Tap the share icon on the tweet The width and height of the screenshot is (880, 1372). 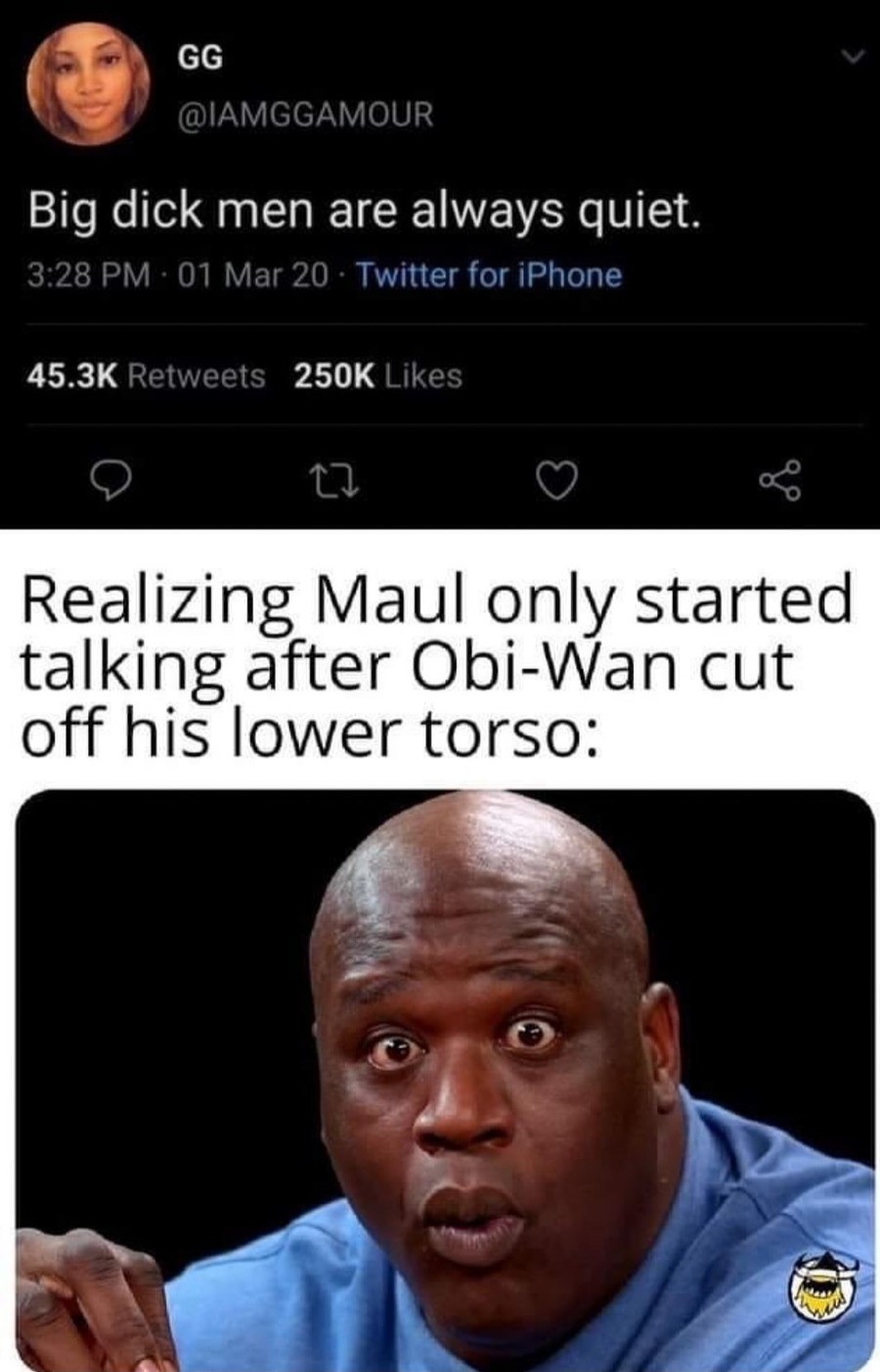(779, 480)
